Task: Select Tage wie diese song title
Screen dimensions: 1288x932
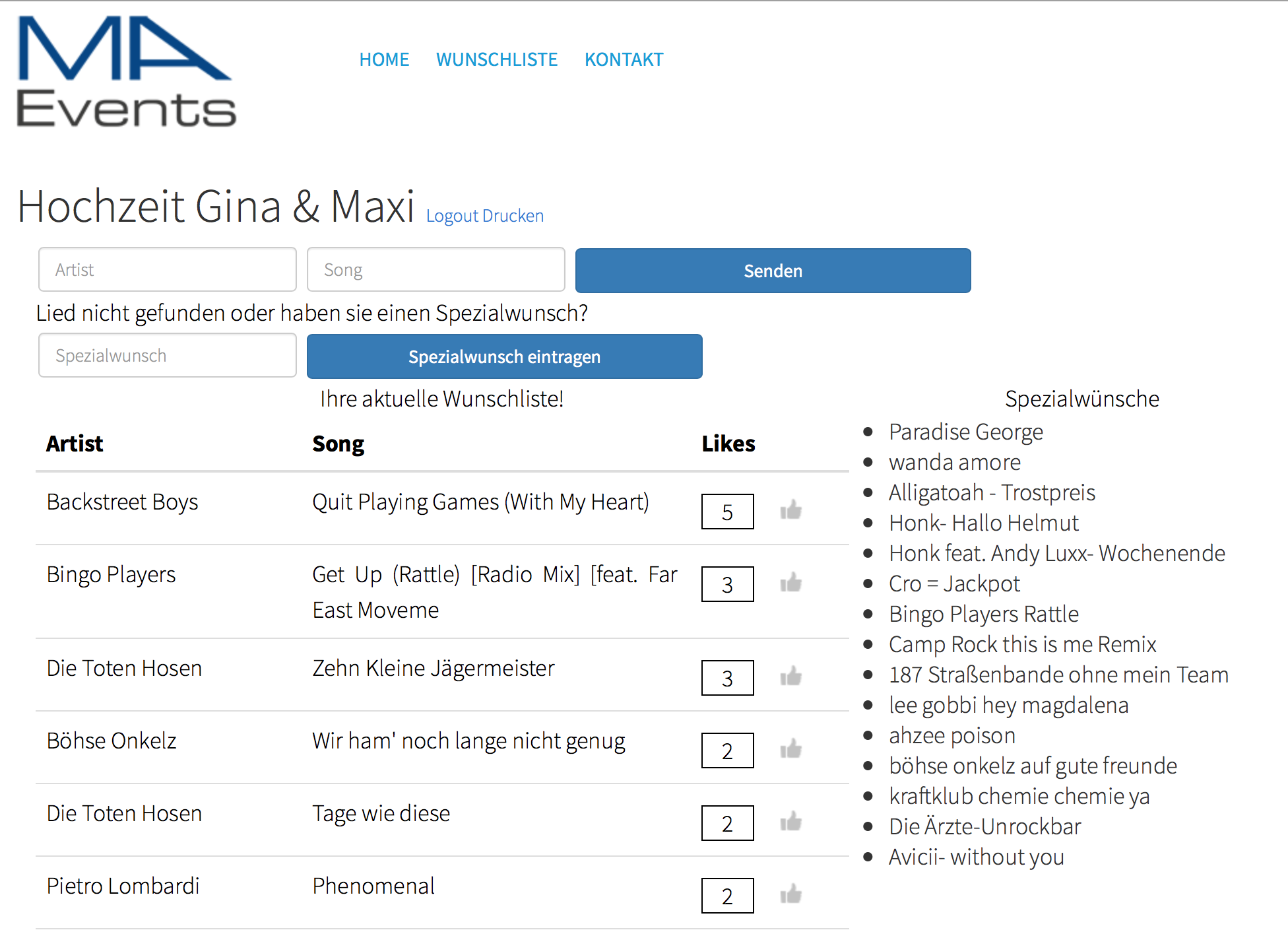Action: (381, 813)
